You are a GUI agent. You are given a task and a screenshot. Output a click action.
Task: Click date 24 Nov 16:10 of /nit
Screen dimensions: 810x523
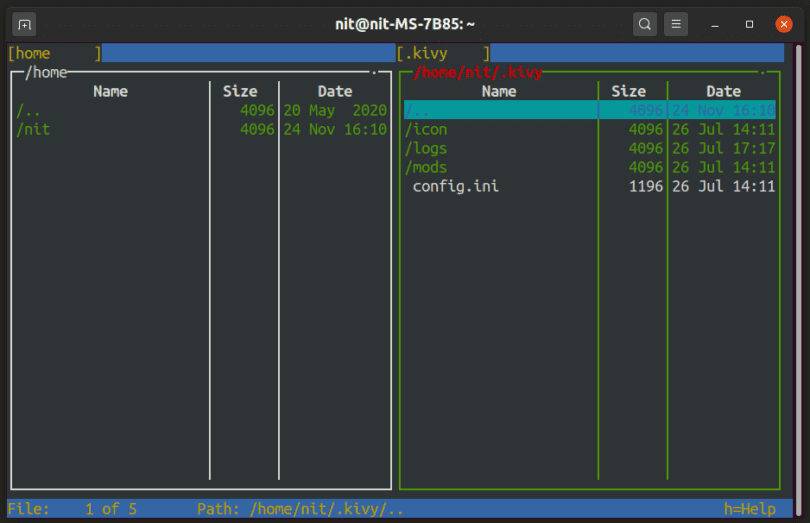coord(335,129)
